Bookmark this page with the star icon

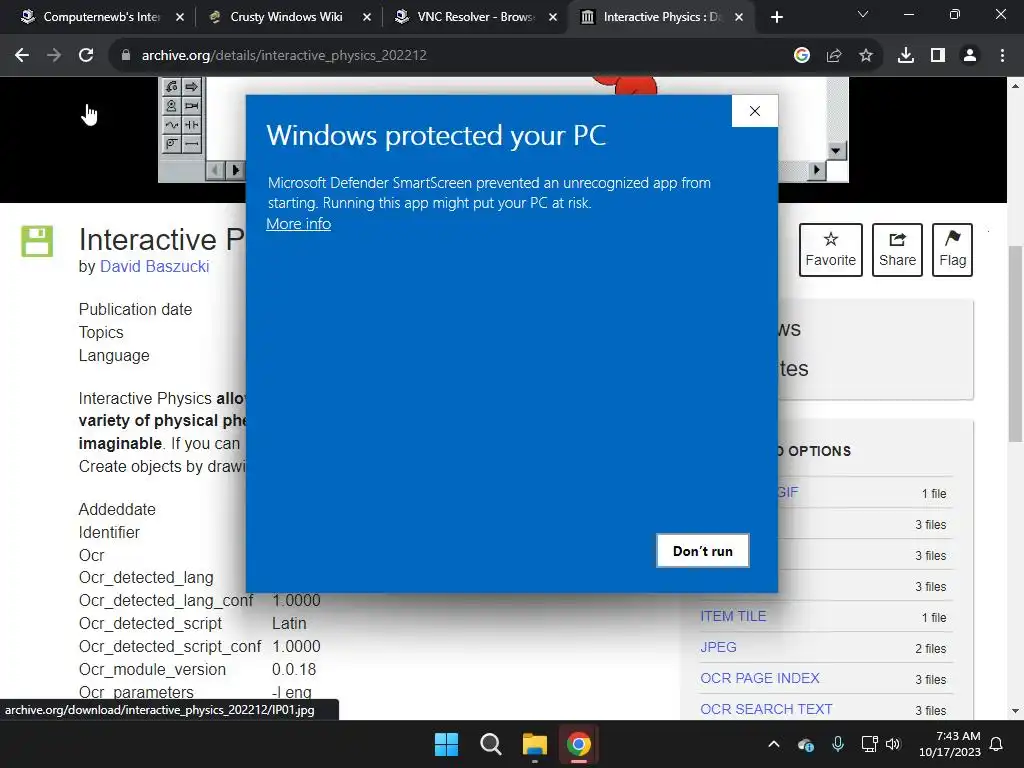point(866,56)
